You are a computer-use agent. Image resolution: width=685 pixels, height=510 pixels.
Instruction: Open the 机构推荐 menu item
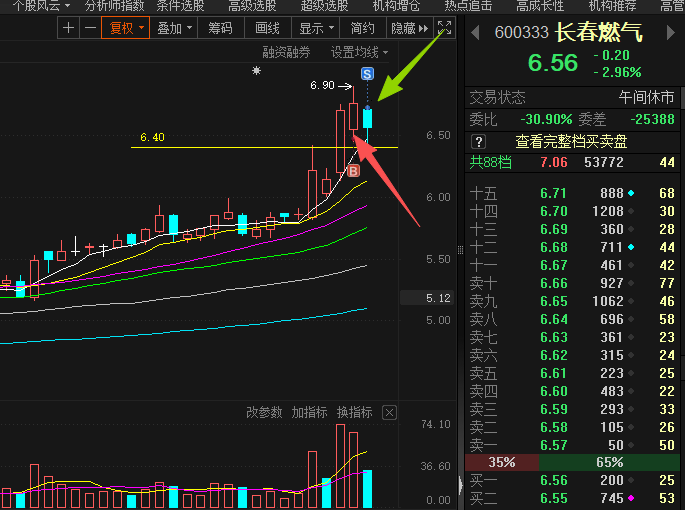[x=612, y=6]
